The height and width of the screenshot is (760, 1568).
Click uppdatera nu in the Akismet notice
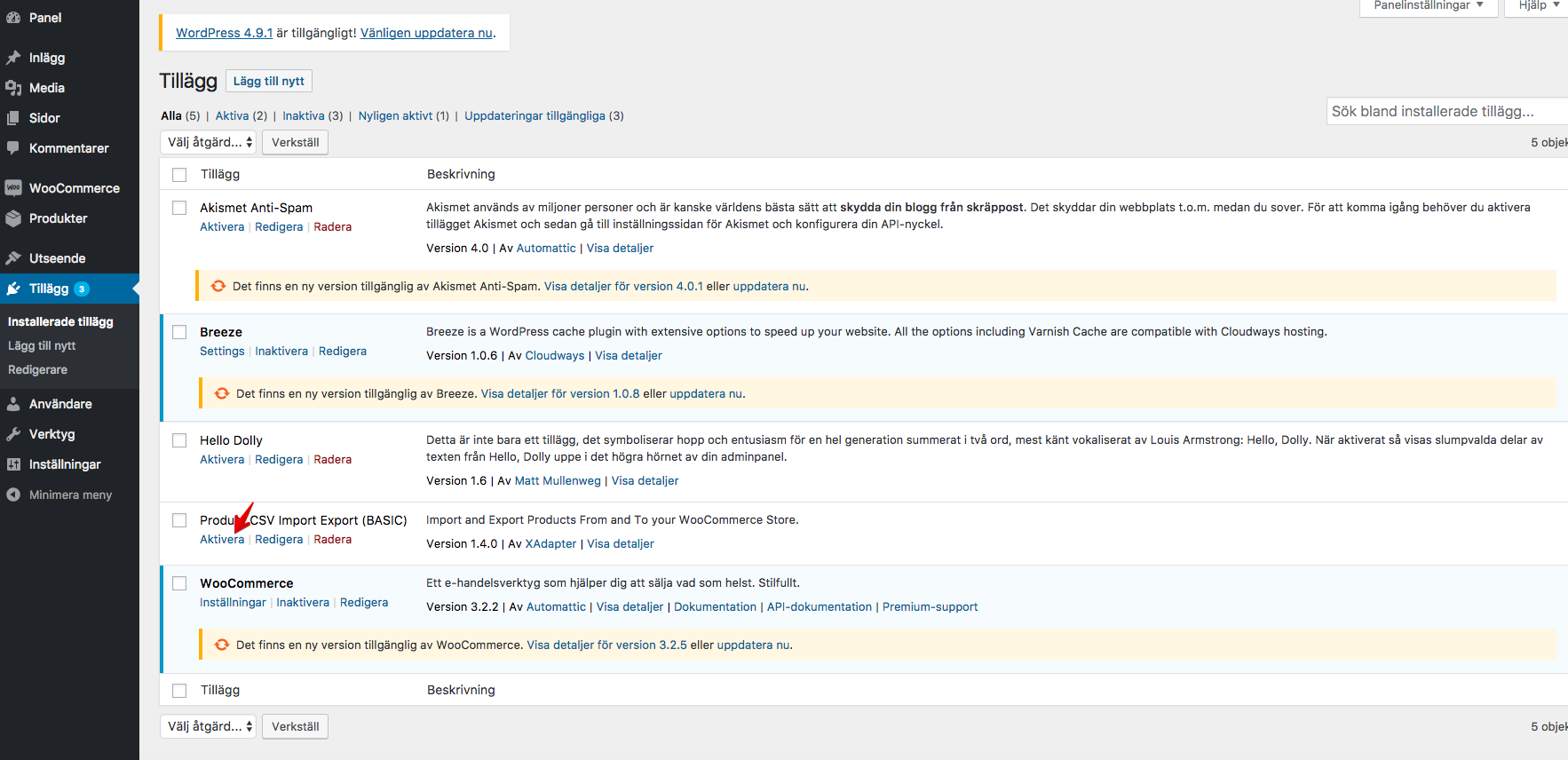(x=769, y=286)
